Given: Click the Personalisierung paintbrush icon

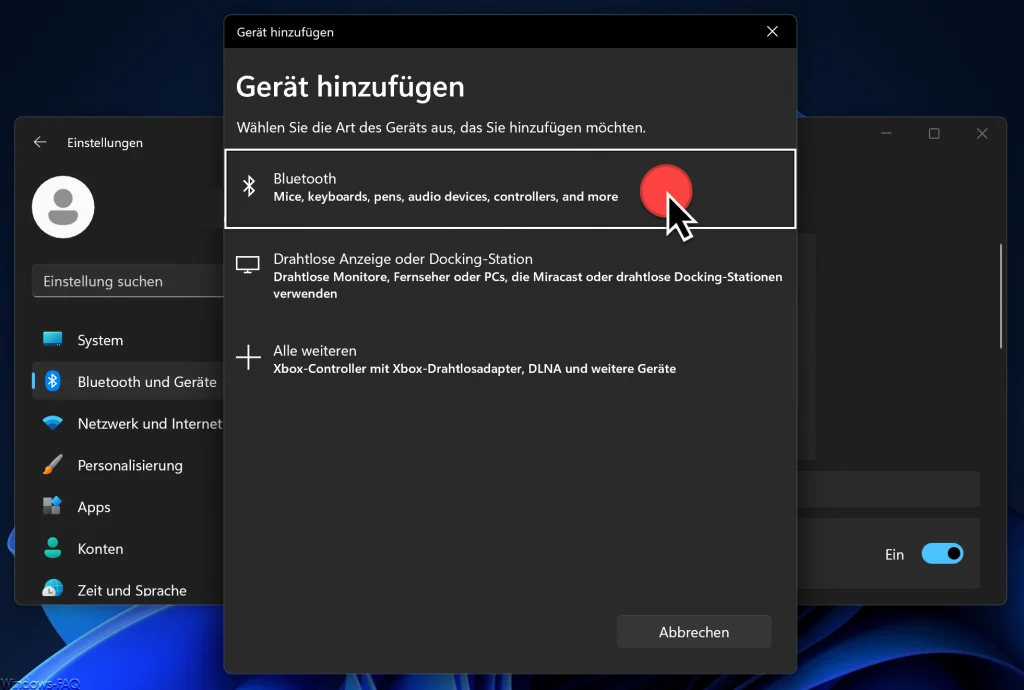Looking at the screenshot, I should pyautogui.click(x=52, y=465).
